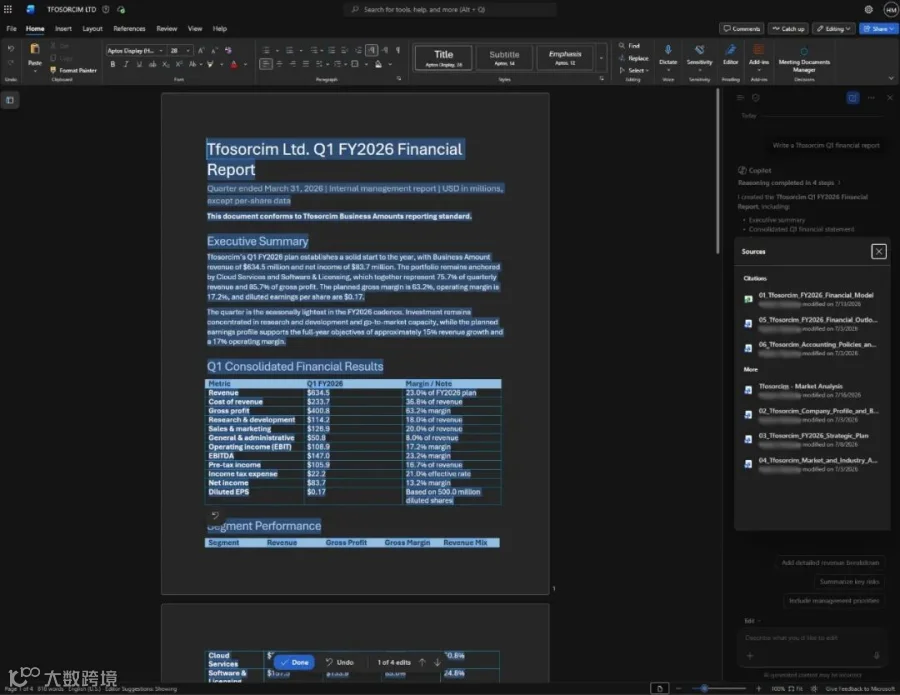Toggle Underline formatting
The height and width of the screenshot is (695, 900).
[x=139, y=64]
